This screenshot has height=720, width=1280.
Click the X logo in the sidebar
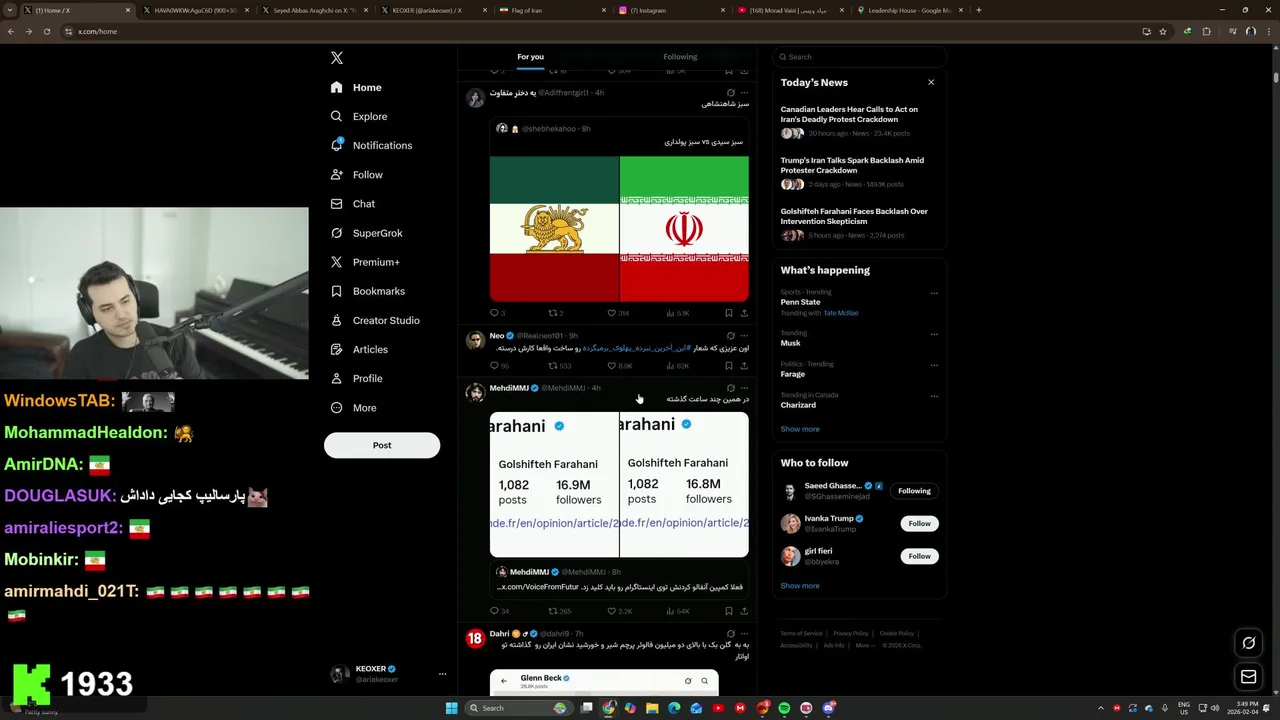click(x=337, y=58)
